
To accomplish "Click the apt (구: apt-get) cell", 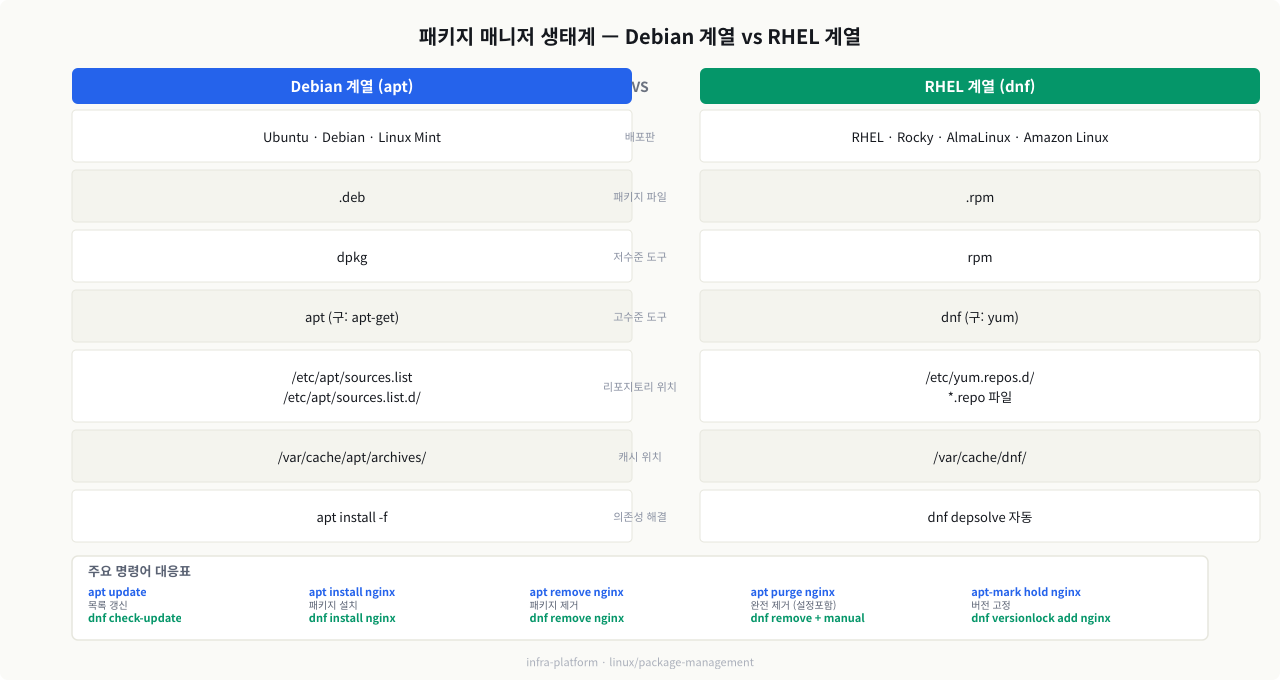I will (352, 316).
